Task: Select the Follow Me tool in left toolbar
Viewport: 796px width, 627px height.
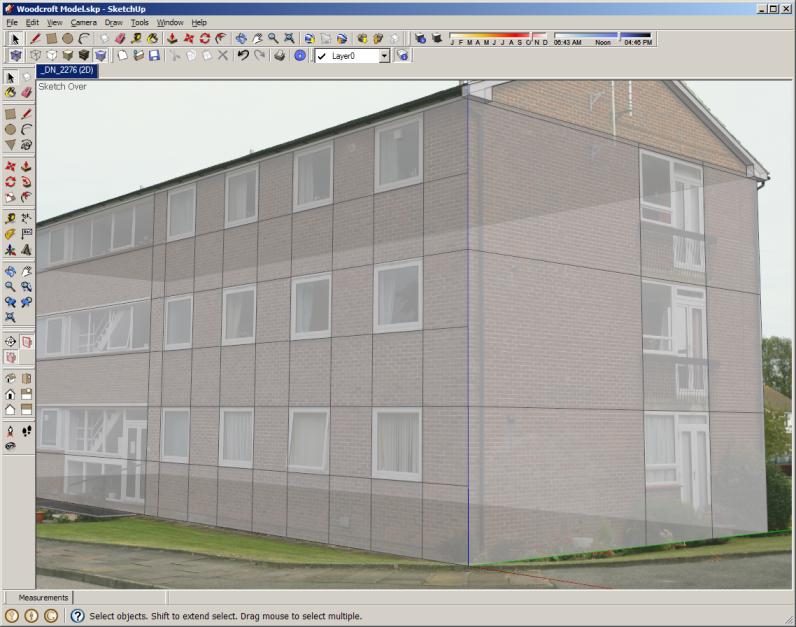Action: tap(26, 182)
